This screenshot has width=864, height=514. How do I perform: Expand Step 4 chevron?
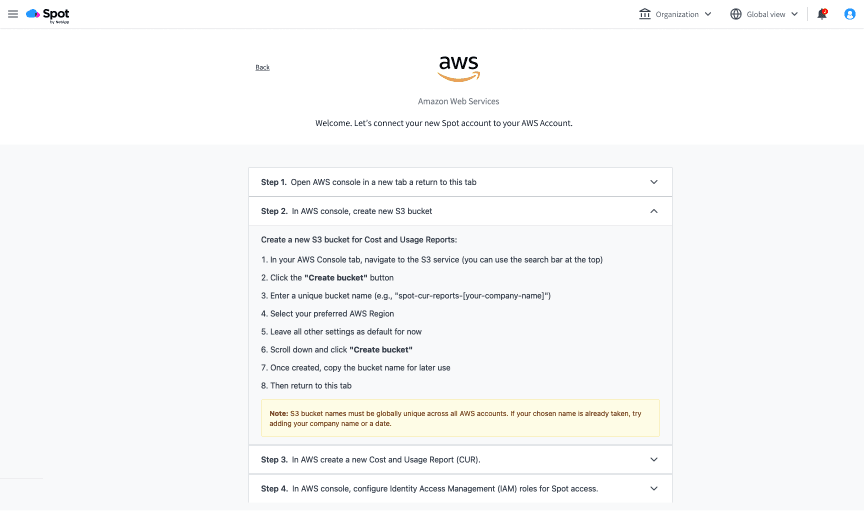[654, 489]
